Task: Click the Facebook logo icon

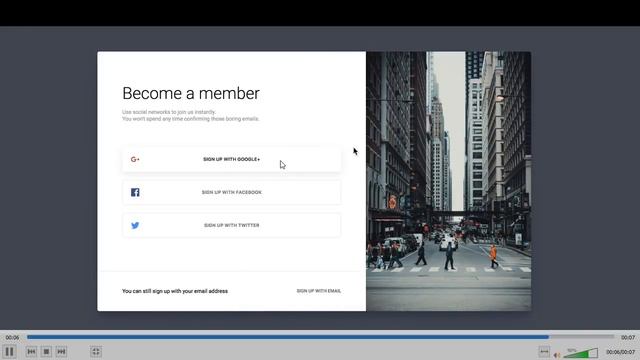Action: pyautogui.click(x=135, y=192)
